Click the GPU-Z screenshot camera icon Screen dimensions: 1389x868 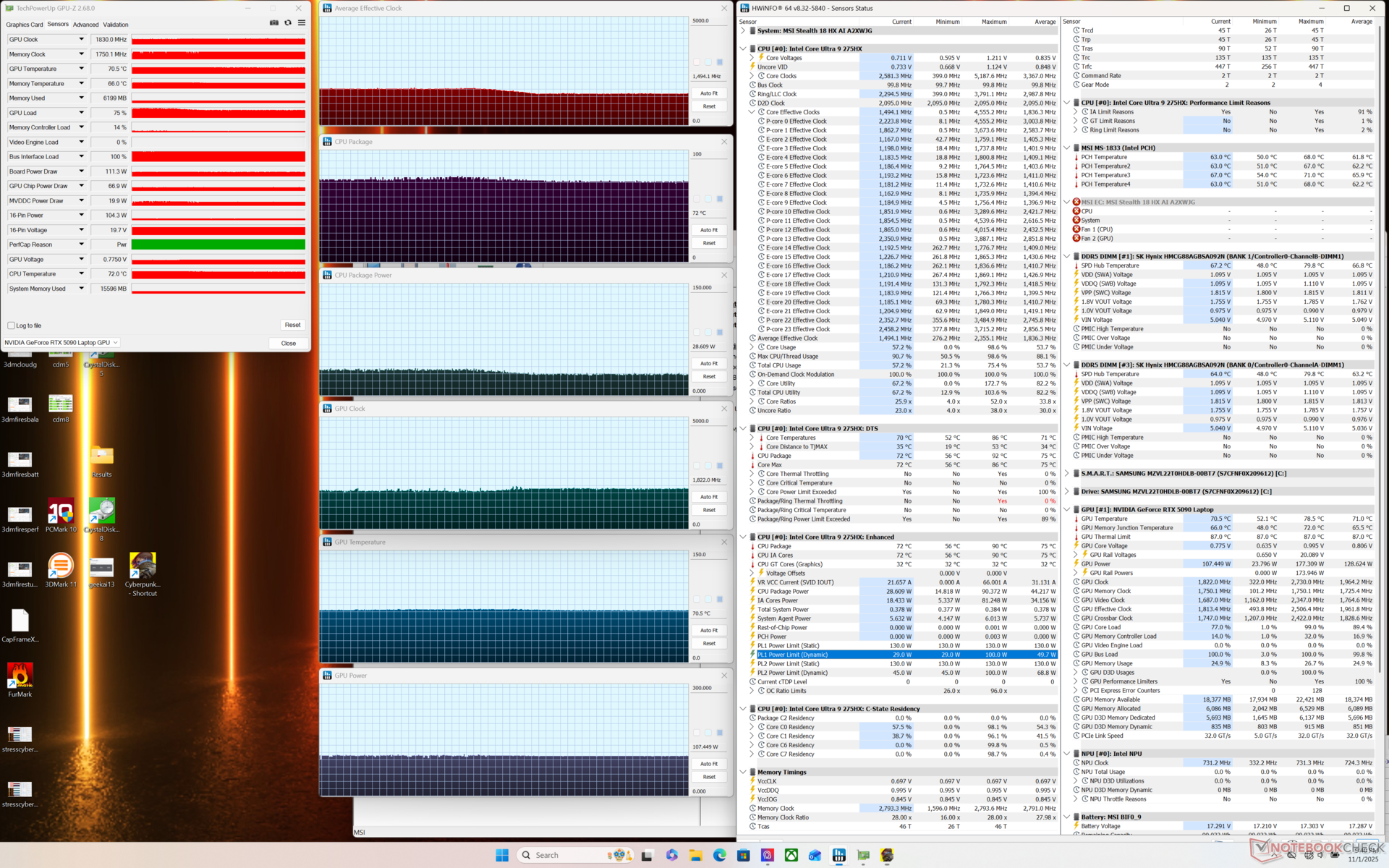pyautogui.click(x=274, y=23)
